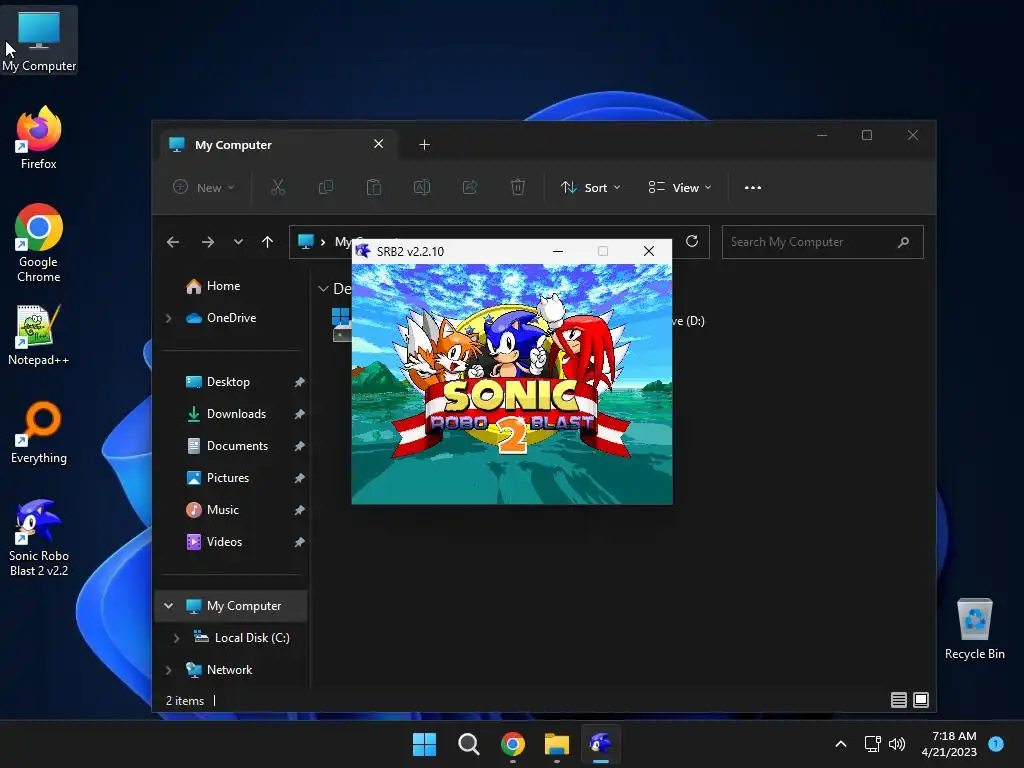1024x768 pixels.
Task: Refresh the My Computer folder view
Action: 692,242
